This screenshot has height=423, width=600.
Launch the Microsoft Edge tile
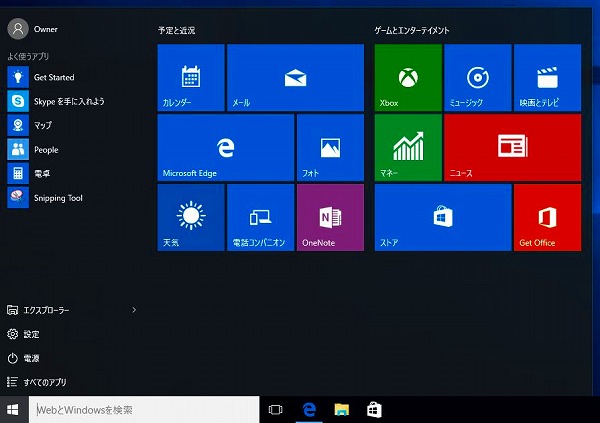226,147
